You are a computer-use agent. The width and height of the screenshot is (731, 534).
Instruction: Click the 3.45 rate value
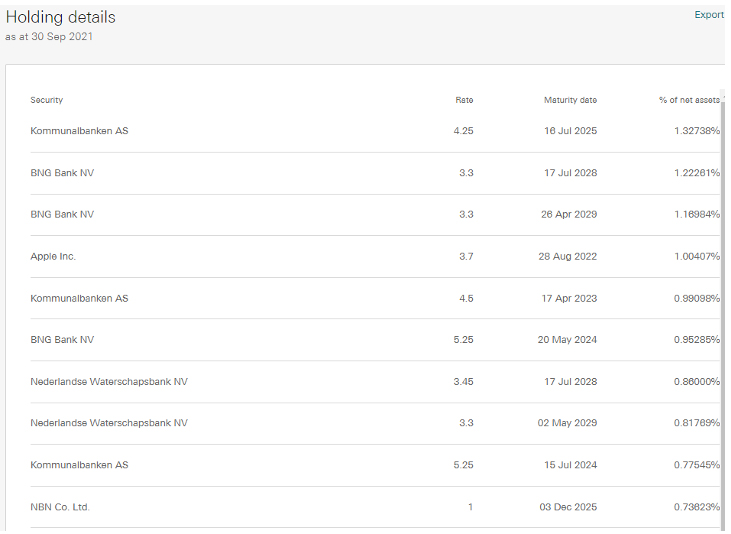(x=463, y=381)
